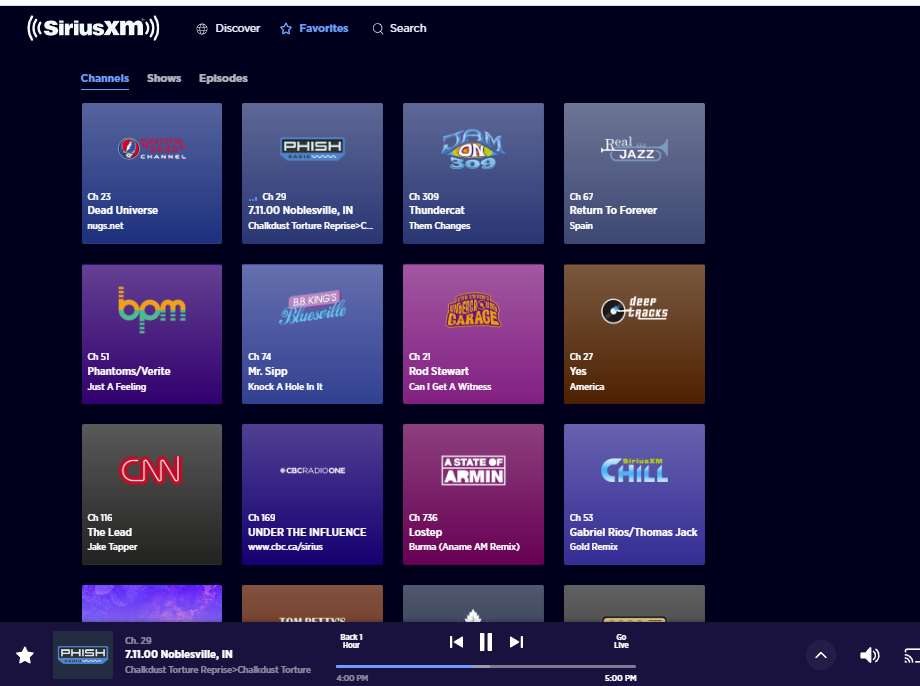Open the SiriusXM Chill channel

coord(634,494)
